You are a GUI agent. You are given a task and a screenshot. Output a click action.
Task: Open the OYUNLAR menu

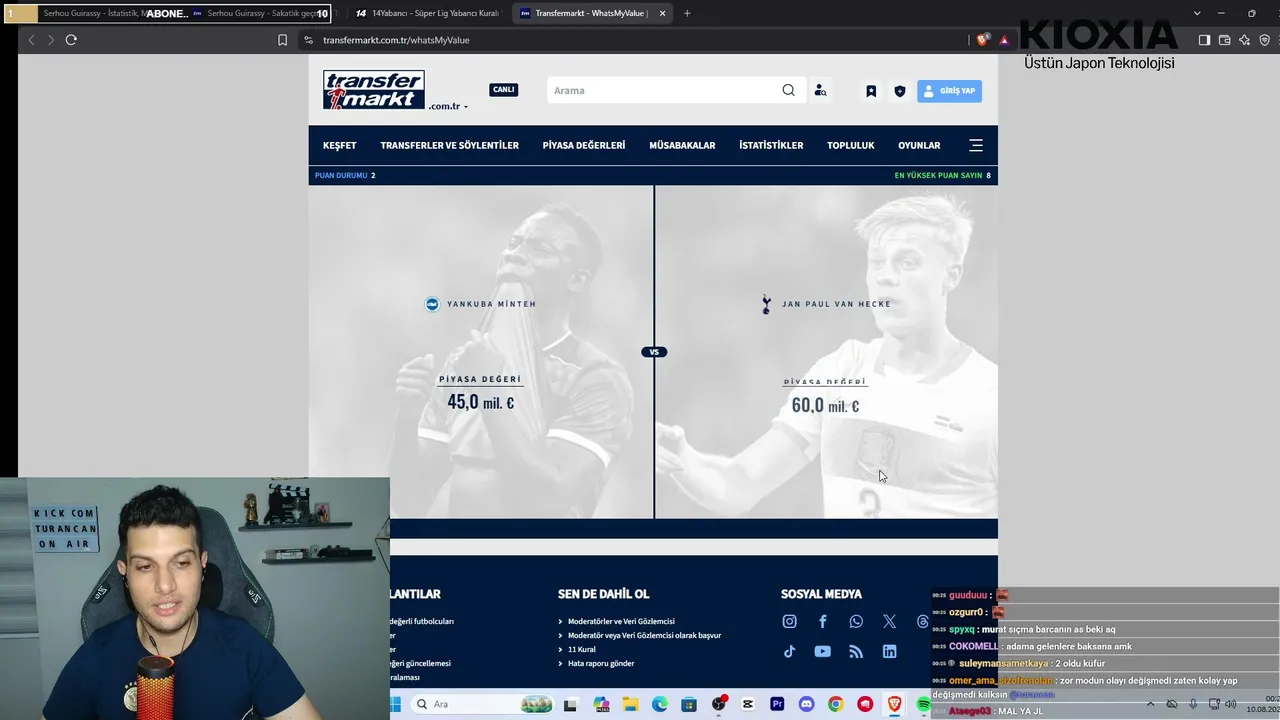click(919, 146)
